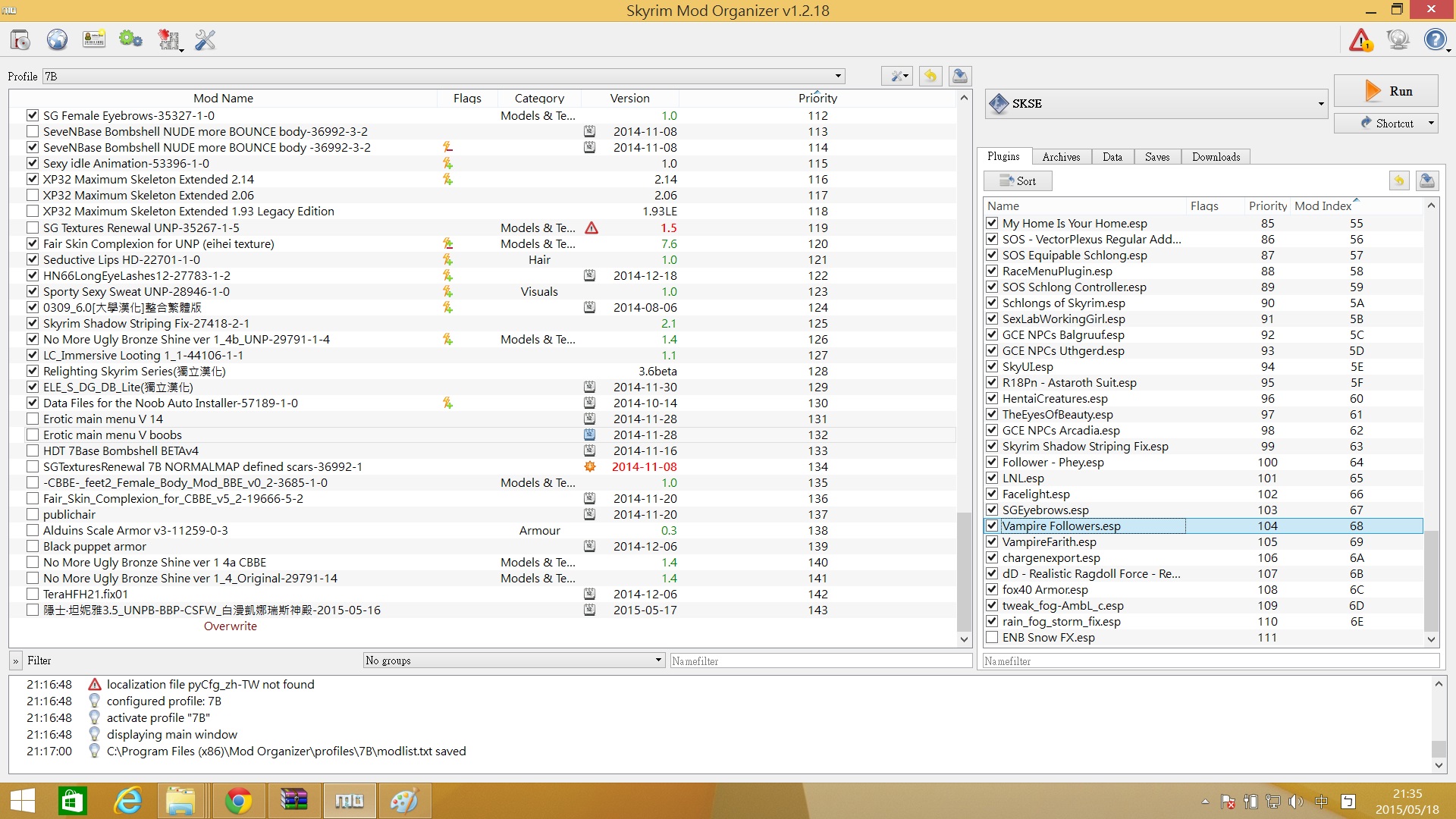Click the problems warning triangle icon

click(x=1360, y=39)
